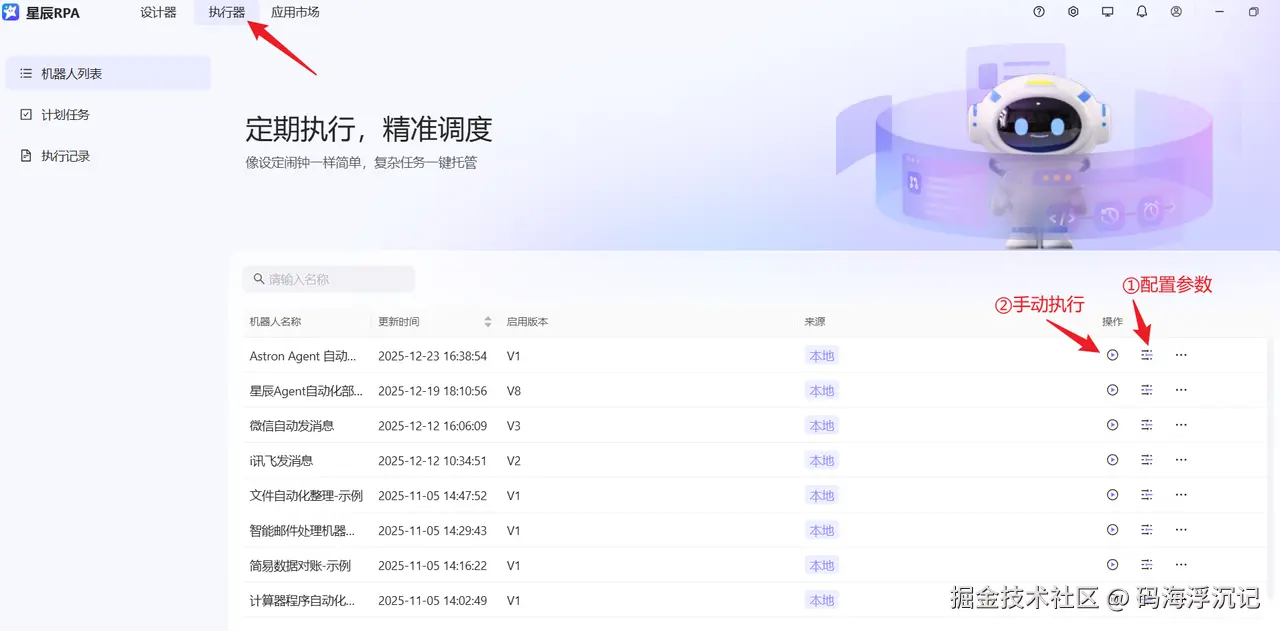Click the 启用版本 column header
This screenshot has width=1280, height=631.
click(527, 322)
